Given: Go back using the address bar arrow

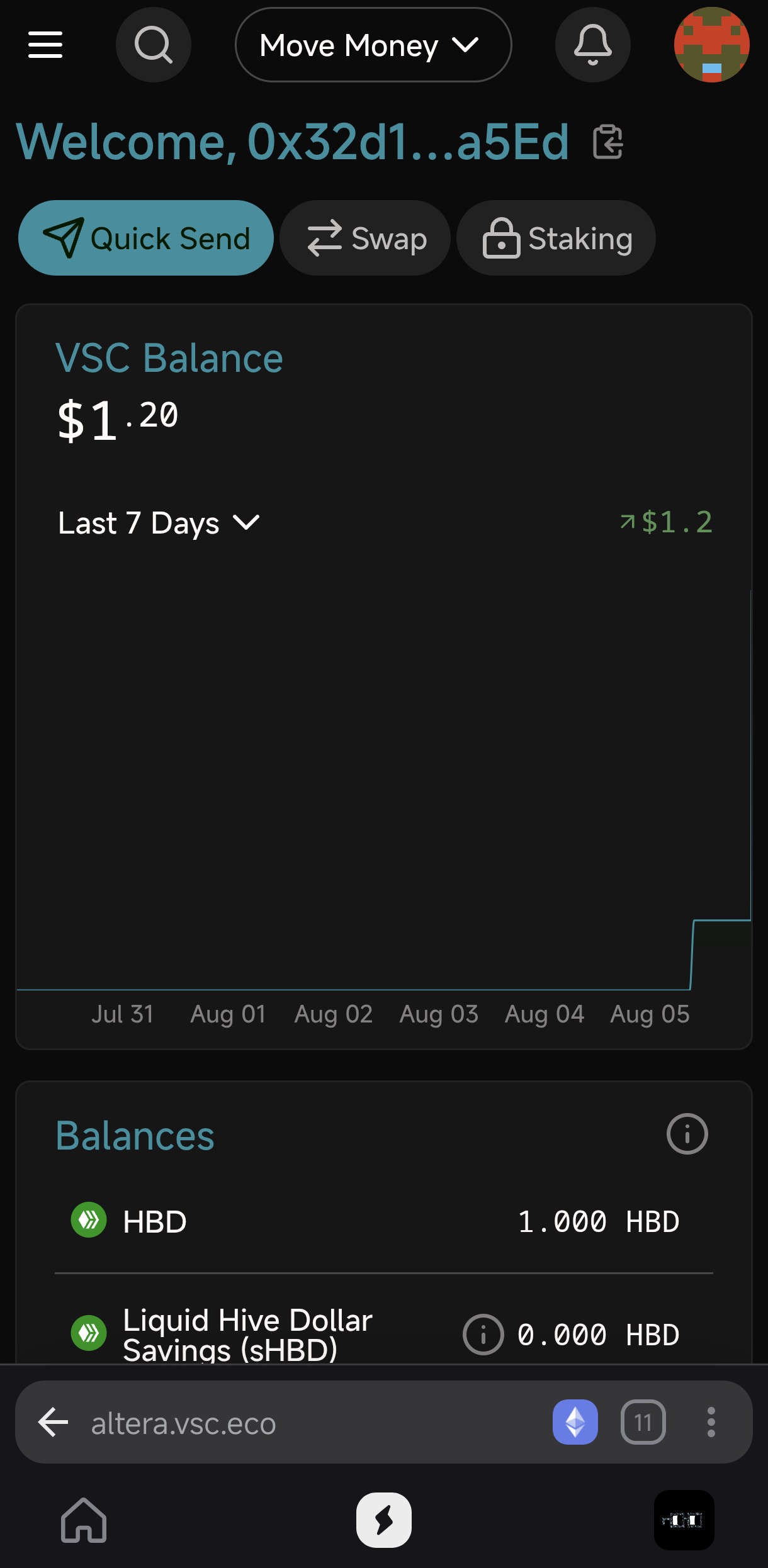Looking at the screenshot, I should [x=54, y=1422].
